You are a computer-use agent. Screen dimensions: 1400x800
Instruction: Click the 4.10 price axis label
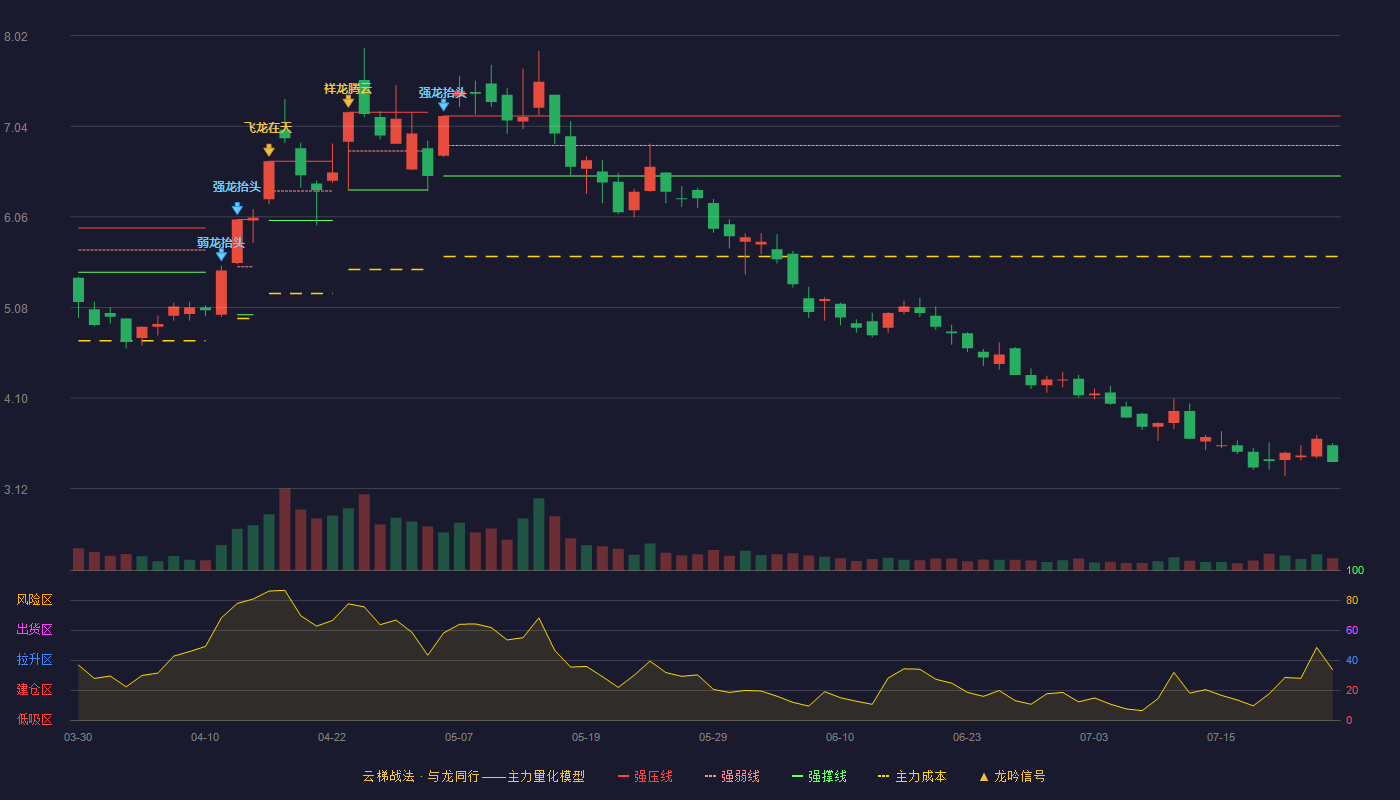(x=16, y=399)
